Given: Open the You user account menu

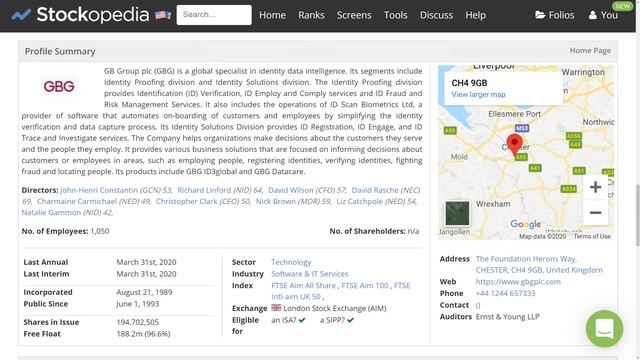Looking at the screenshot, I should (603, 15).
